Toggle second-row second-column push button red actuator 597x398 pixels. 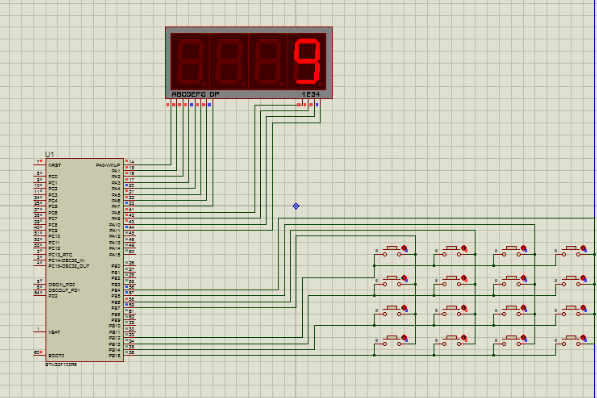coord(464,278)
